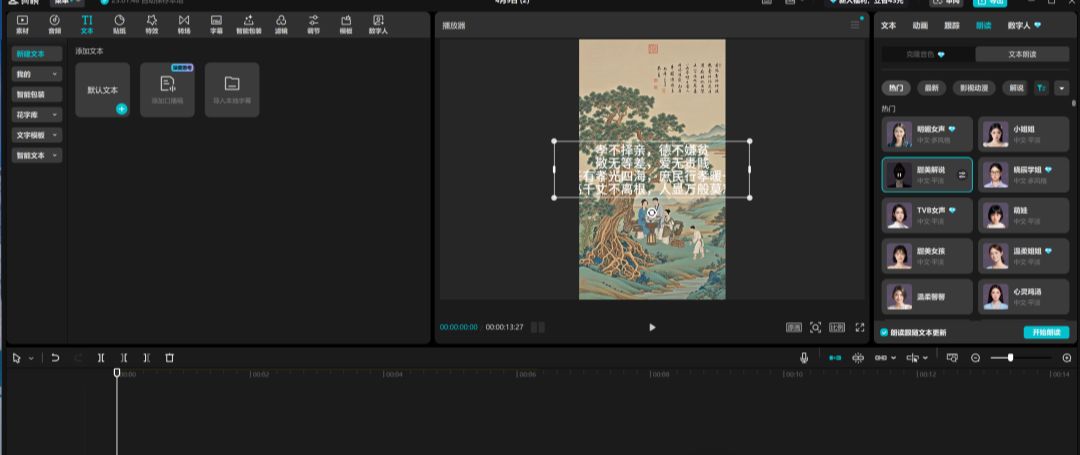Open the 模板 templates tab icon
This screenshot has width=1080, height=455.
[346, 25]
